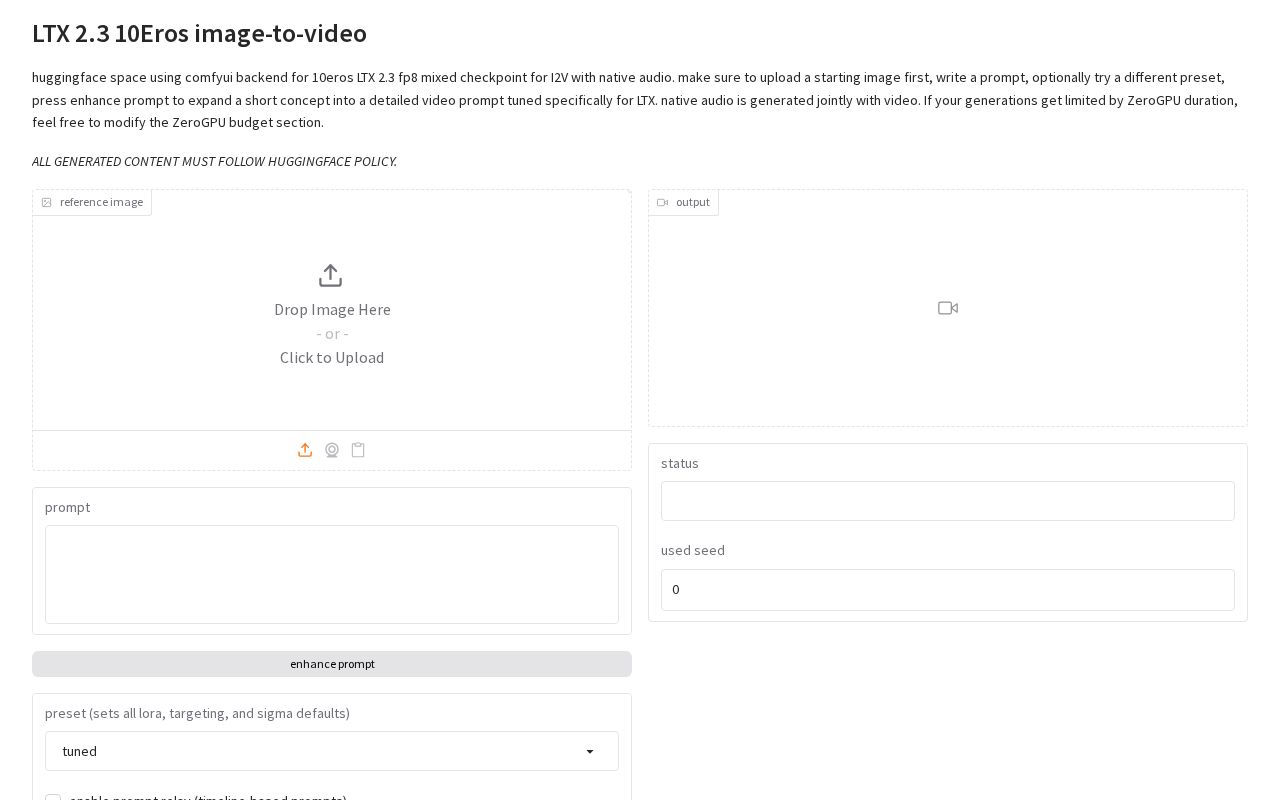This screenshot has height=800, width=1280.
Task: Select the used seed number field
Action: tap(948, 590)
